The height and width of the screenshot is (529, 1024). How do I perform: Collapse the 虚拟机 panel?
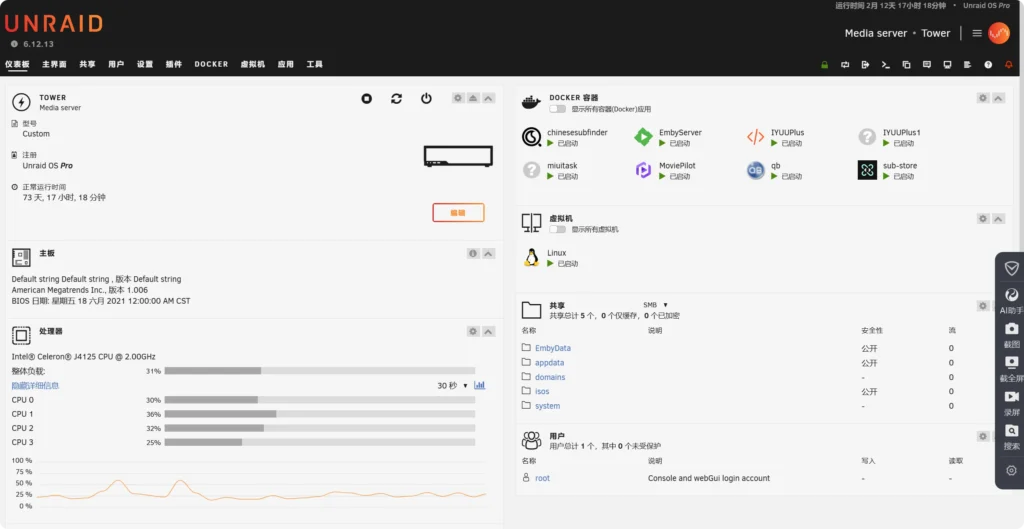pos(998,219)
